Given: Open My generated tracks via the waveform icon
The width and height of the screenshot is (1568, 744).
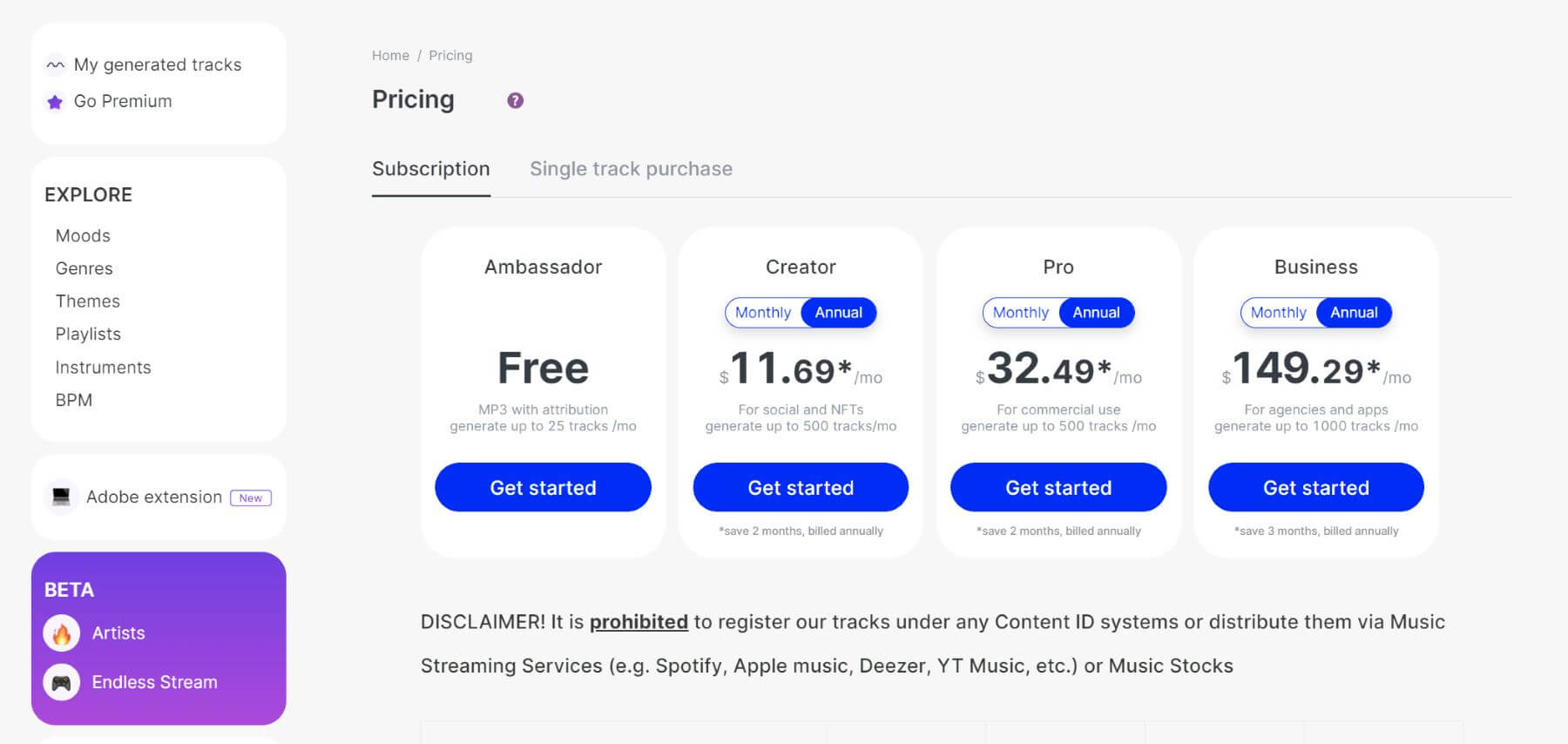Looking at the screenshot, I should pos(55,64).
